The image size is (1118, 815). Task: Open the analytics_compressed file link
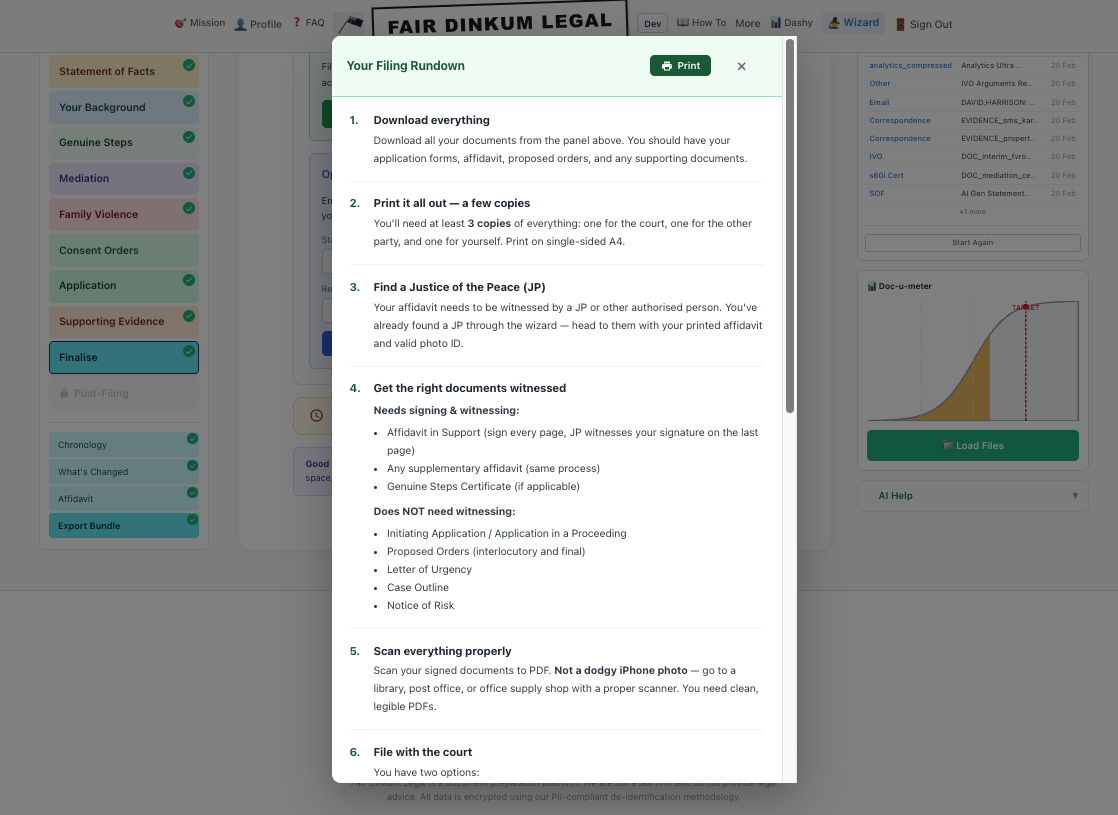pos(911,66)
